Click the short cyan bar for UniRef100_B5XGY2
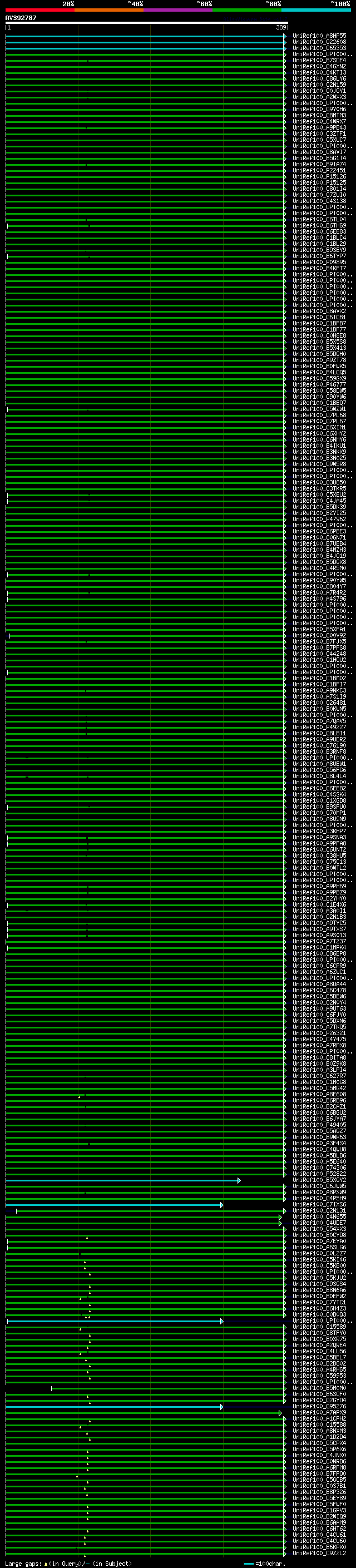The image size is (356, 1568). pos(123,1180)
